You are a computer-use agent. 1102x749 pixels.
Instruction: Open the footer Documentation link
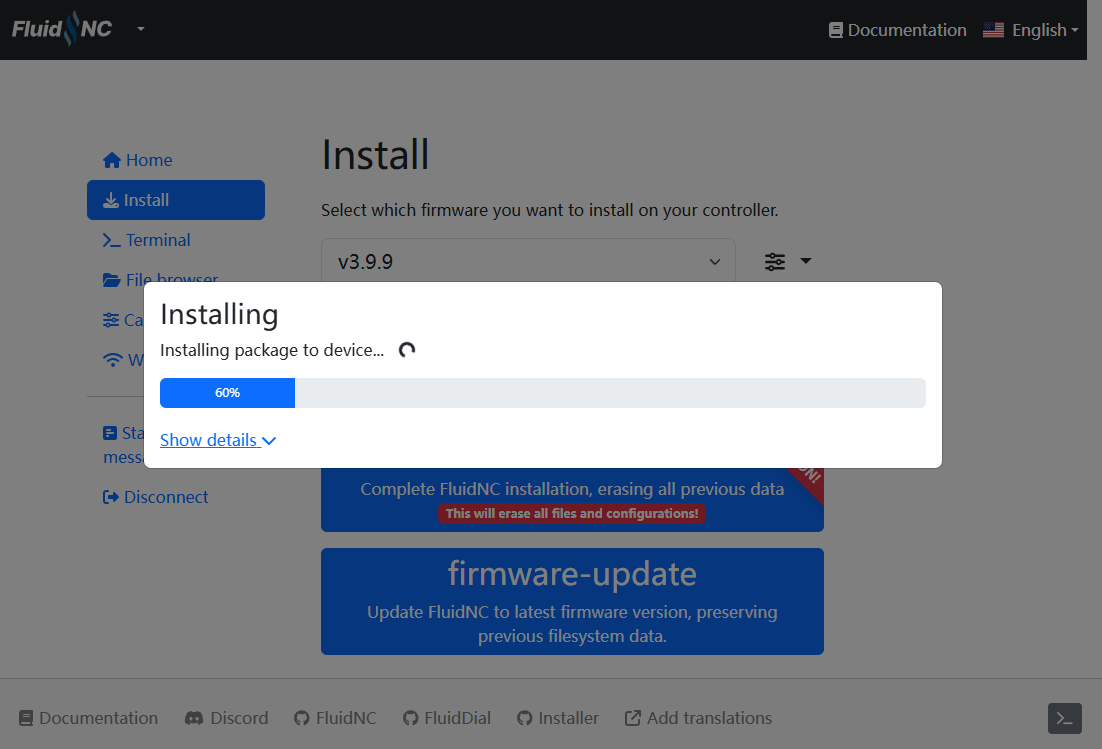[x=89, y=718]
